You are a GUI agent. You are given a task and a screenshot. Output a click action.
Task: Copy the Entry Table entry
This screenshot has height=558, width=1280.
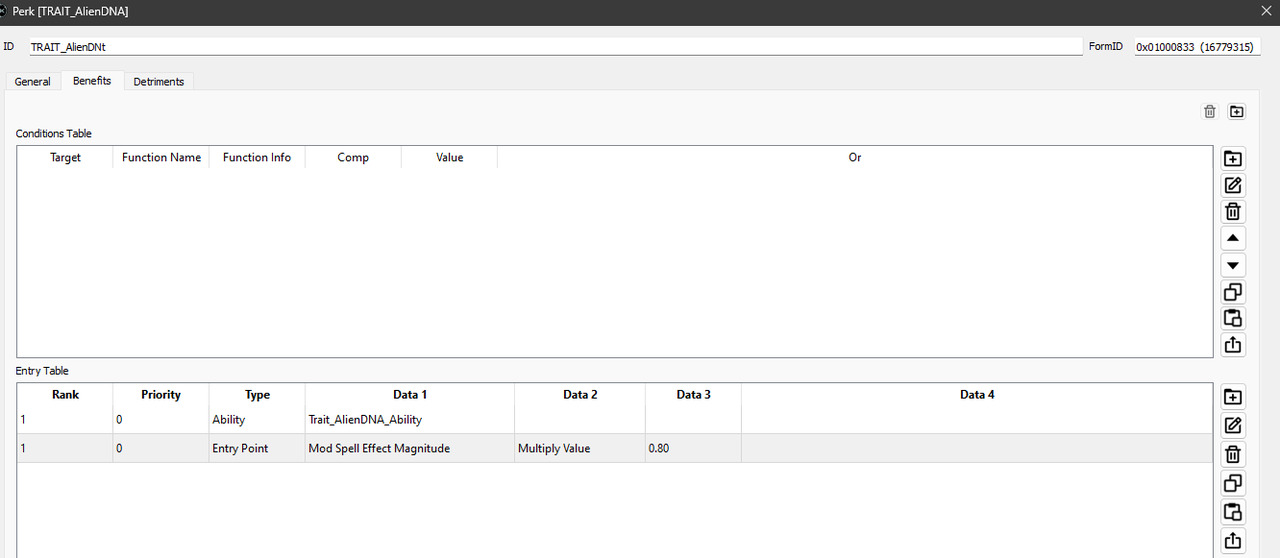(1233, 483)
